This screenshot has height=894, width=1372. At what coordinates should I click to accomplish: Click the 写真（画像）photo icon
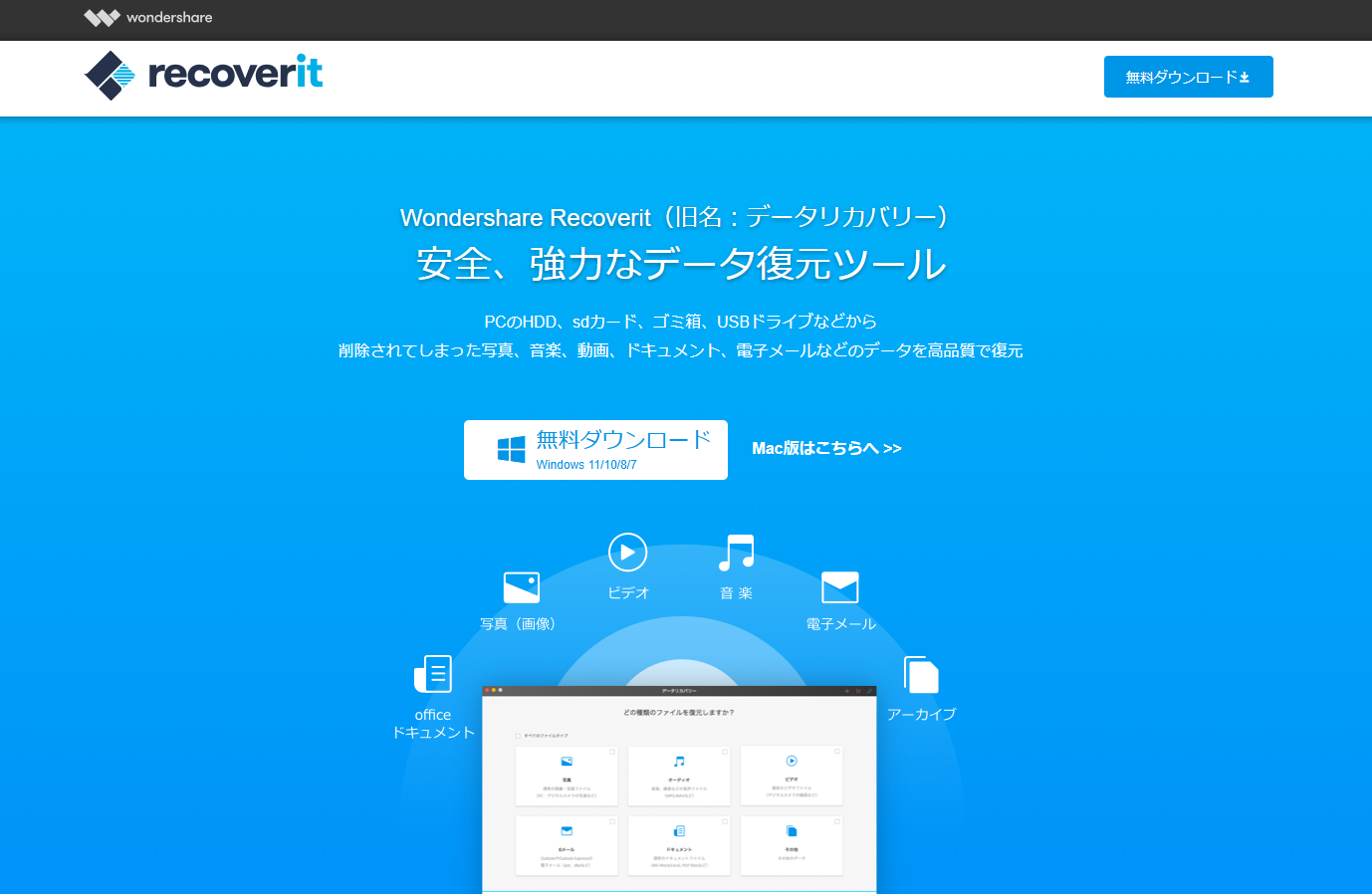point(522,587)
